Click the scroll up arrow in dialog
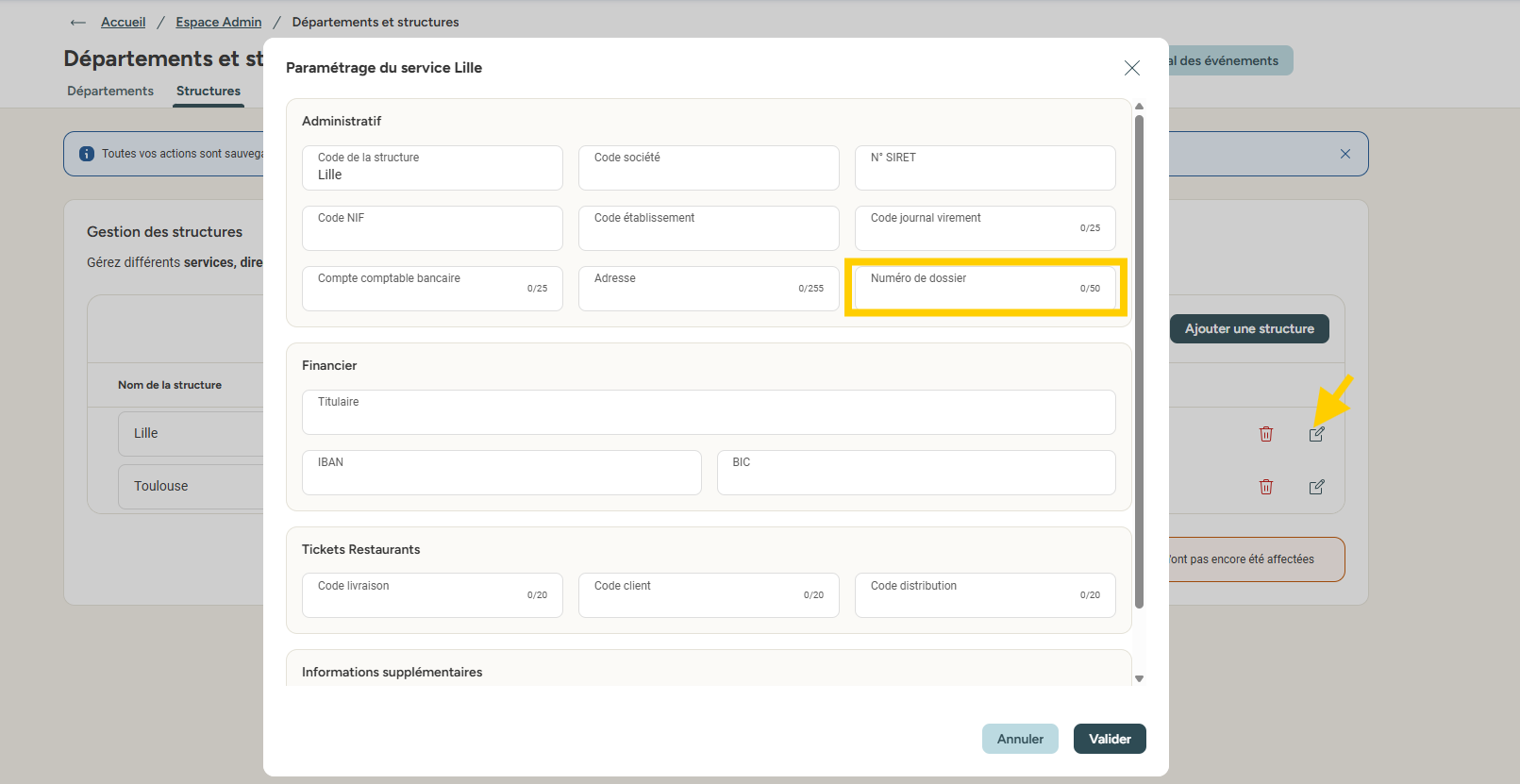The height and width of the screenshot is (784, 1520). 1139,107
